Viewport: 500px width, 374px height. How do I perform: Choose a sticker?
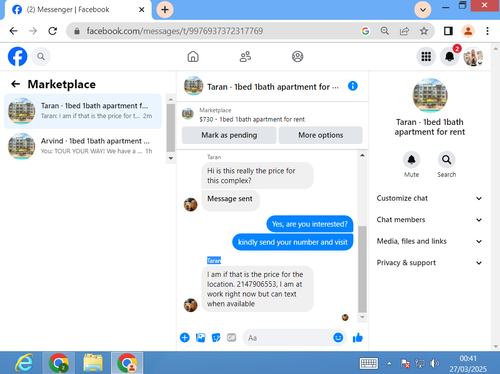216,338
